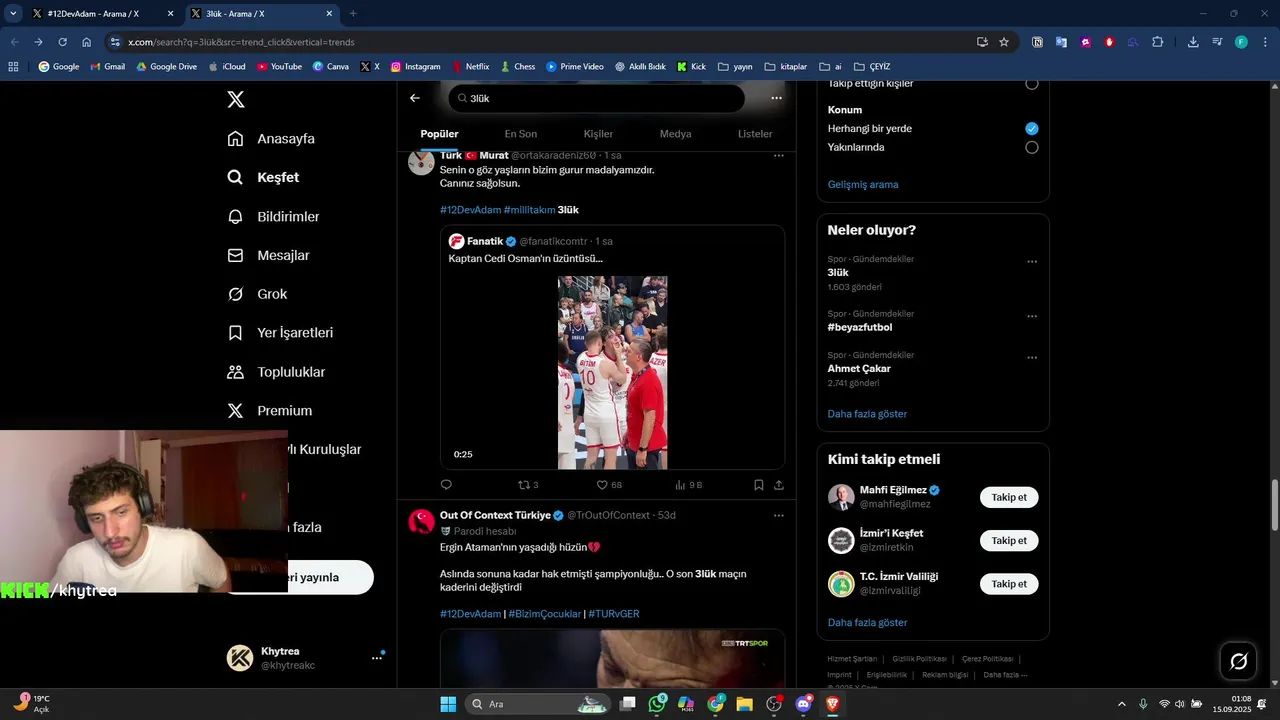This screenshot has height=720, width=1280.
Task: Select the Popüler tab
Action: (439, 134)
